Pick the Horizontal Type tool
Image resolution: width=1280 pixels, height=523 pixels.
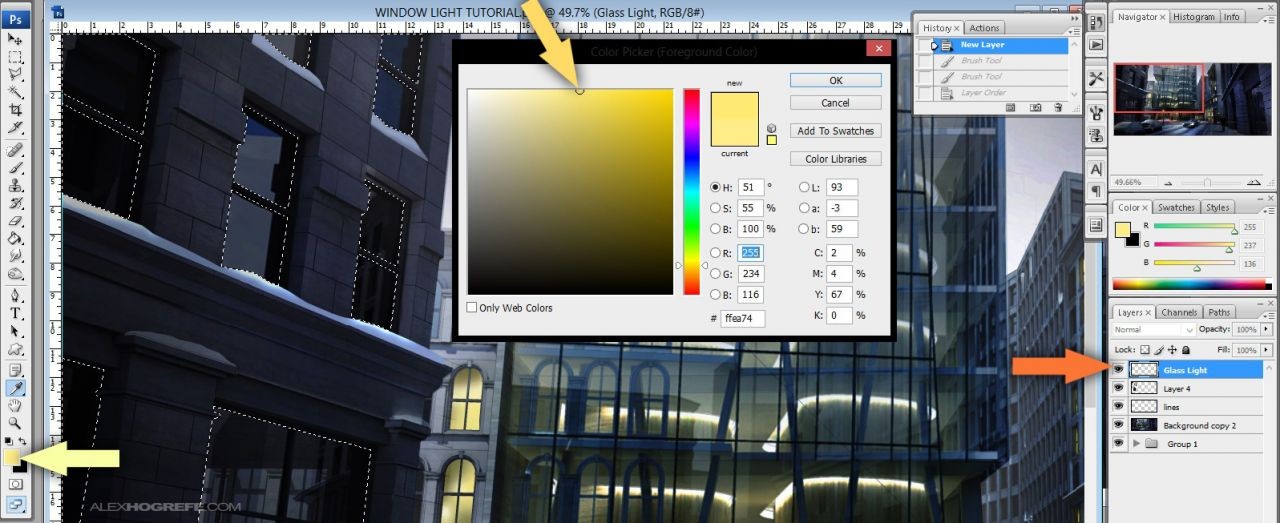(15, 313)
